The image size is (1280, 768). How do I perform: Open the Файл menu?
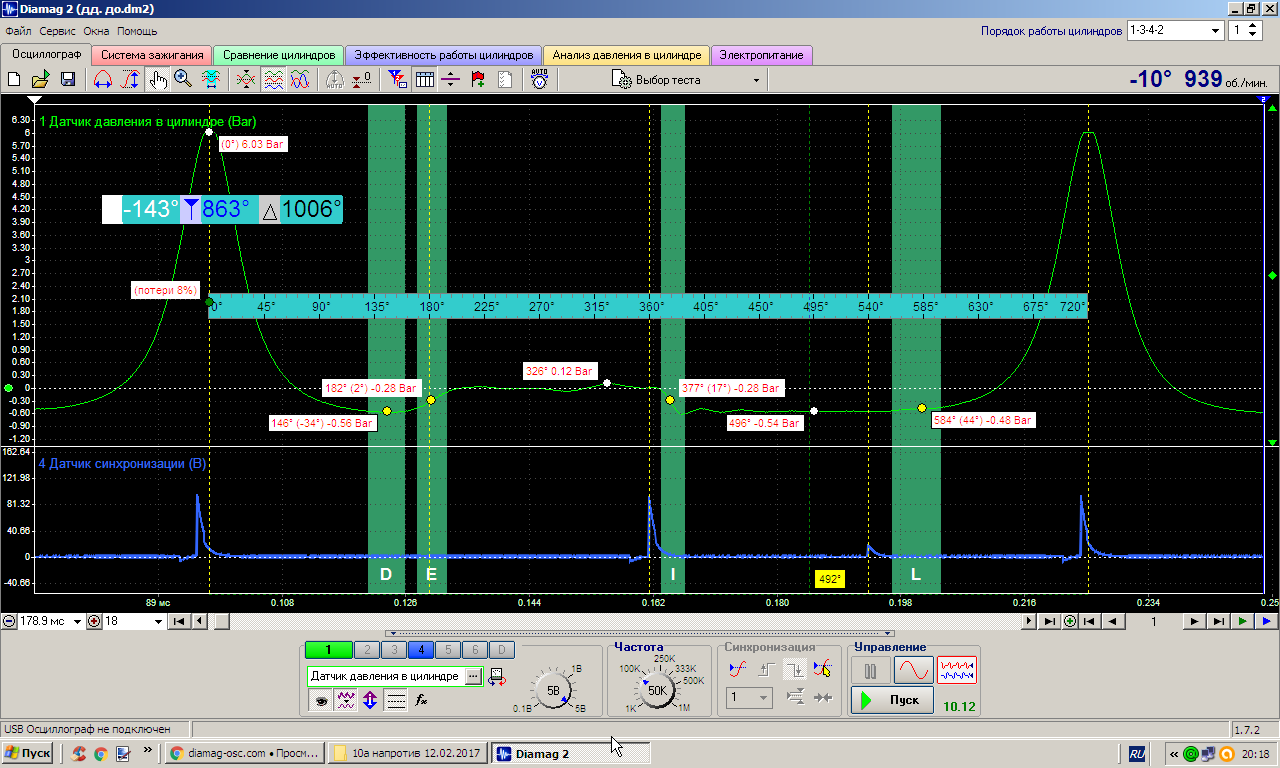pos(18,31)
